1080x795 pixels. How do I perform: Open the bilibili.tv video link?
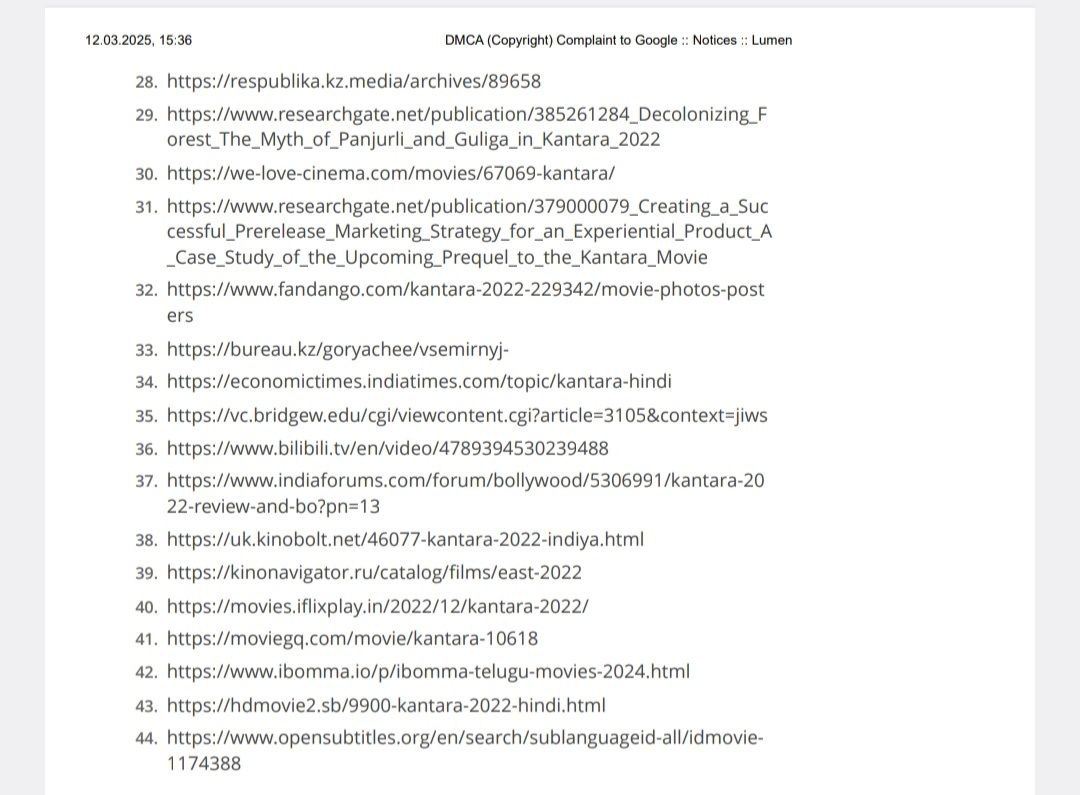tap(388, 448)
